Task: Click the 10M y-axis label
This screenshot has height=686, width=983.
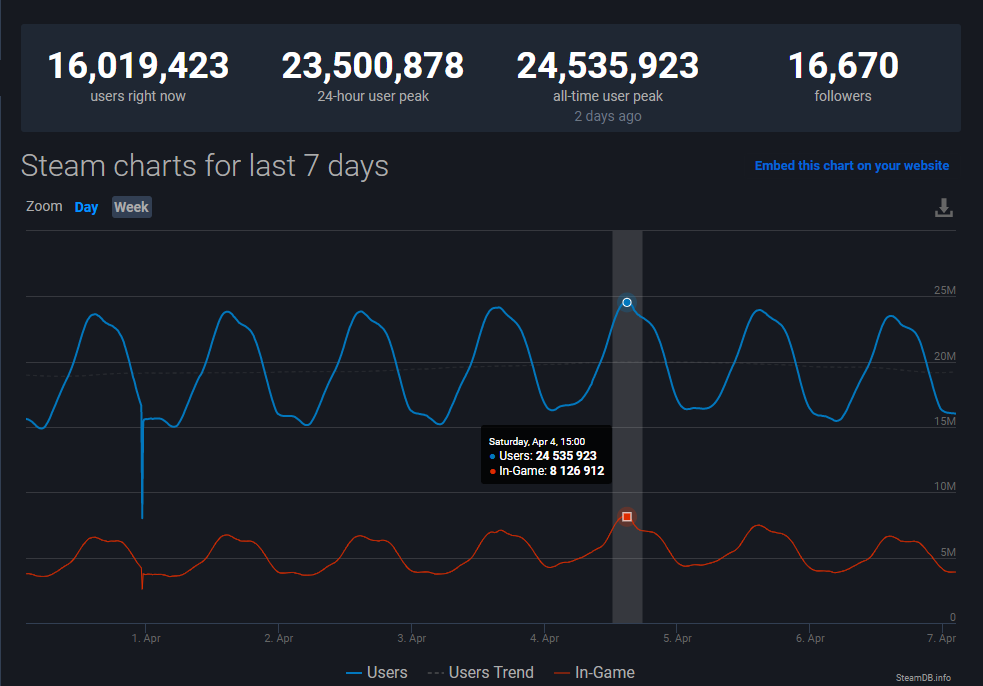Action: [x=945, y=487]
